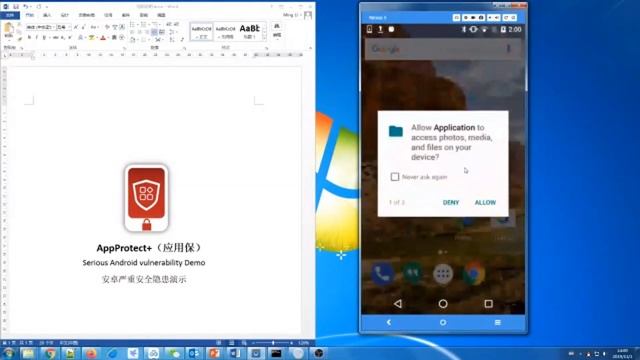Toggle Italic formatting in Word
640x360 pixels.
tap(37, 38)
